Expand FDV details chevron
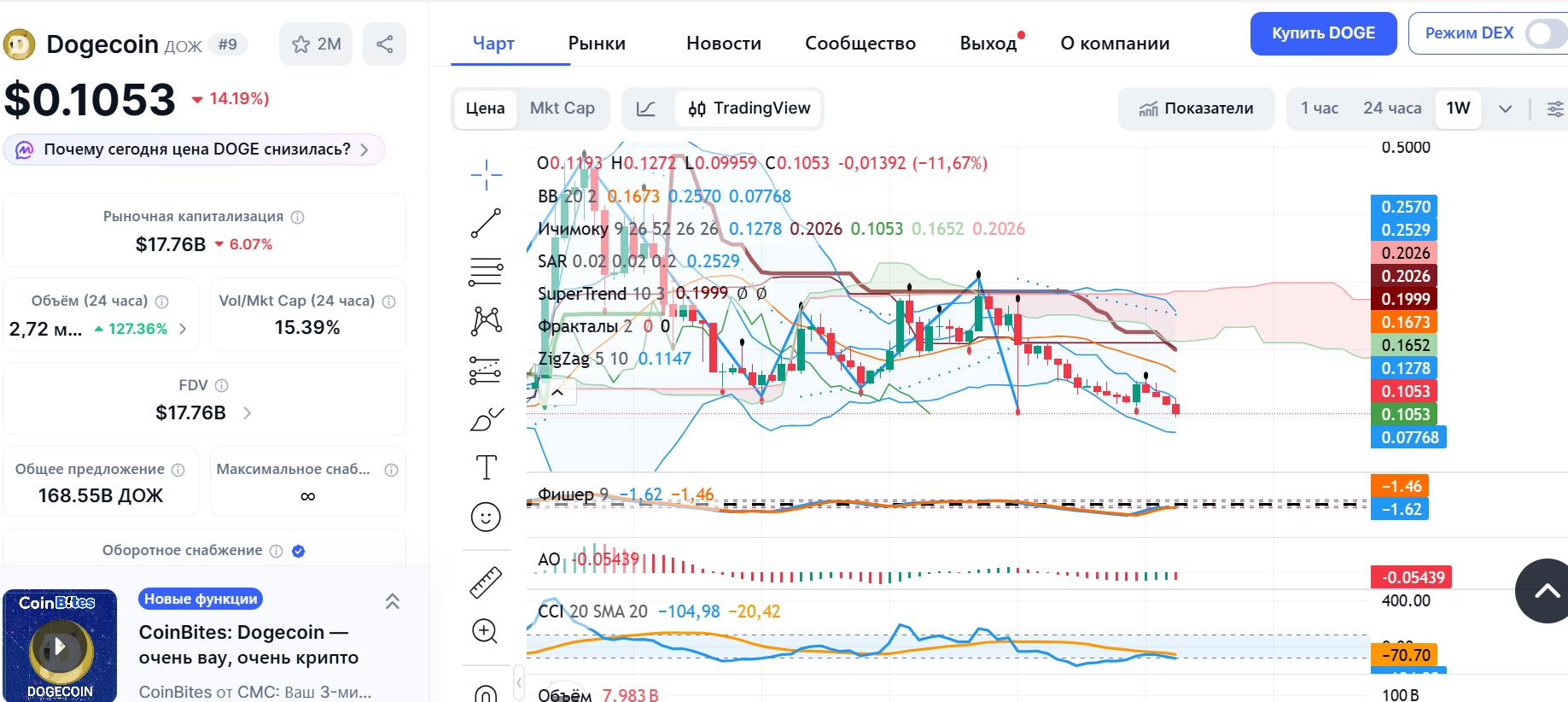1568x702 pixels. pyautogui.click(x=247, y=413)
